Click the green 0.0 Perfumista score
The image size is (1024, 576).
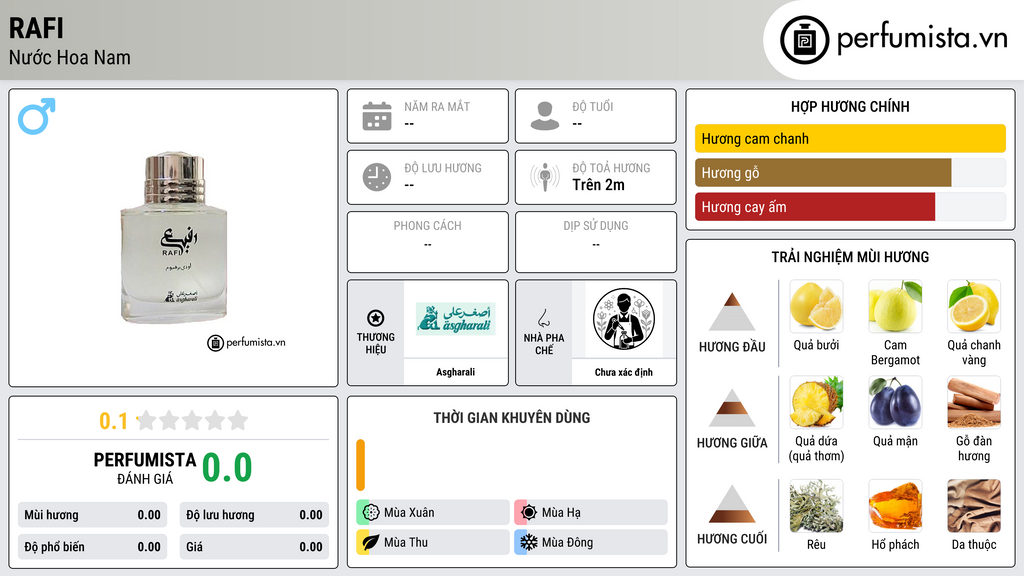(227, 467)
